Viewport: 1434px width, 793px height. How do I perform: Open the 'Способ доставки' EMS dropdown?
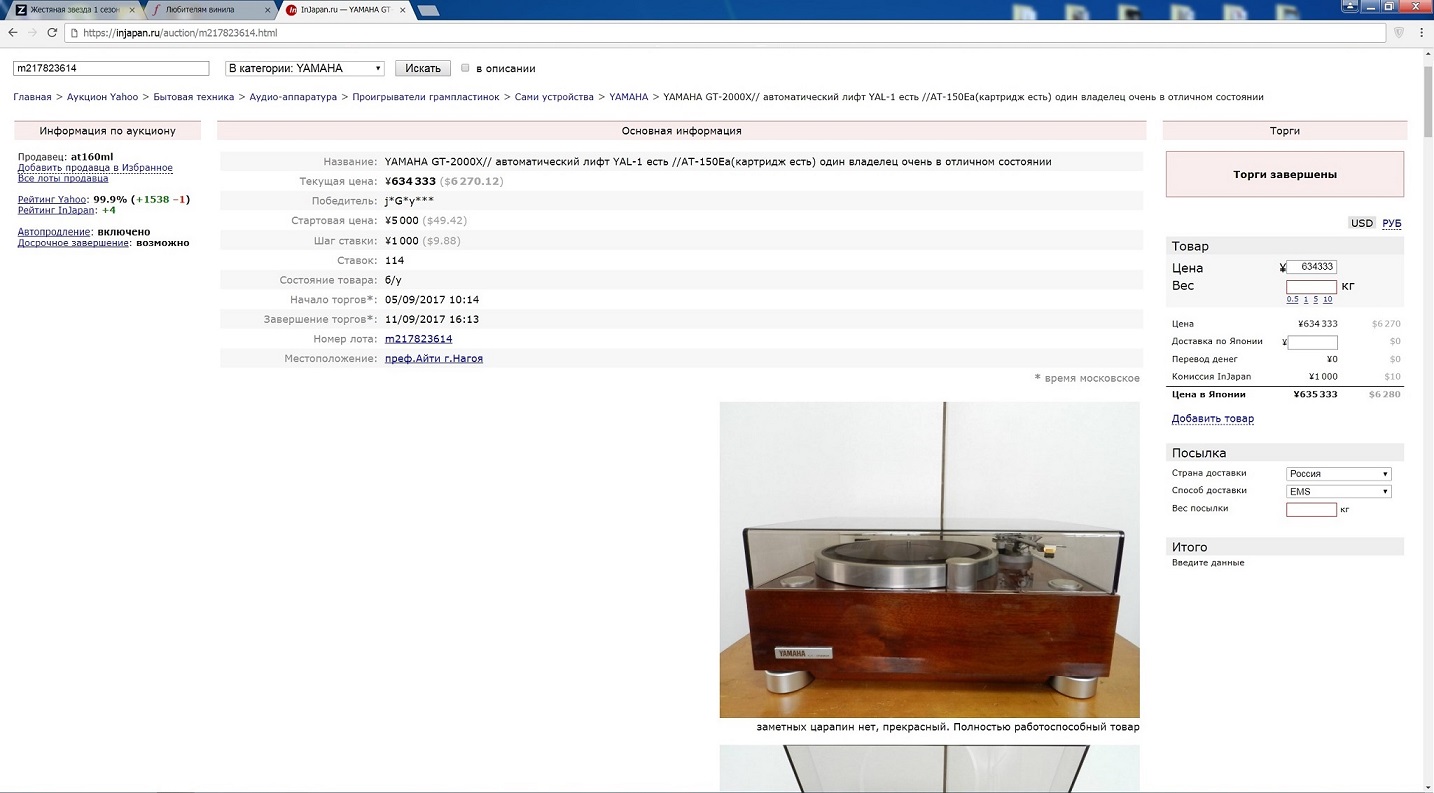1338,491
